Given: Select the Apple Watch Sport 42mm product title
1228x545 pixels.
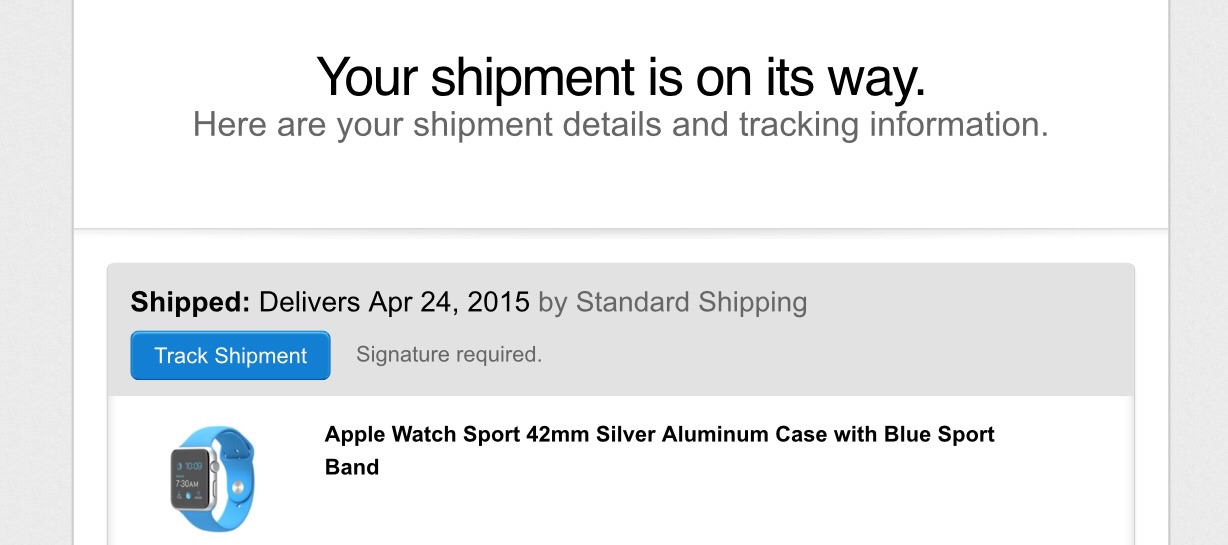Looking at the screenshot, I should 659,450.
